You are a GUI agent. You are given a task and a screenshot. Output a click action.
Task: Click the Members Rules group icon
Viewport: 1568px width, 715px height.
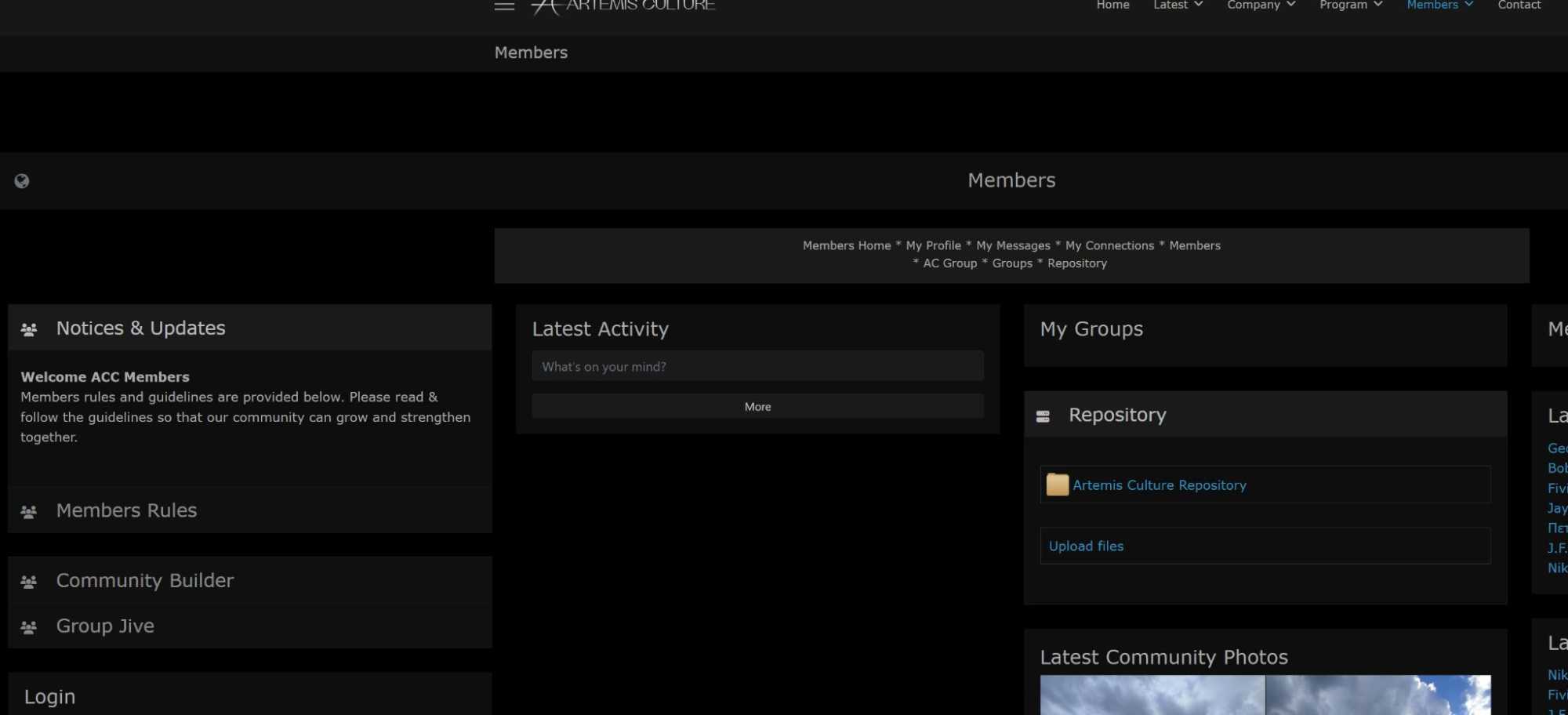29,512
